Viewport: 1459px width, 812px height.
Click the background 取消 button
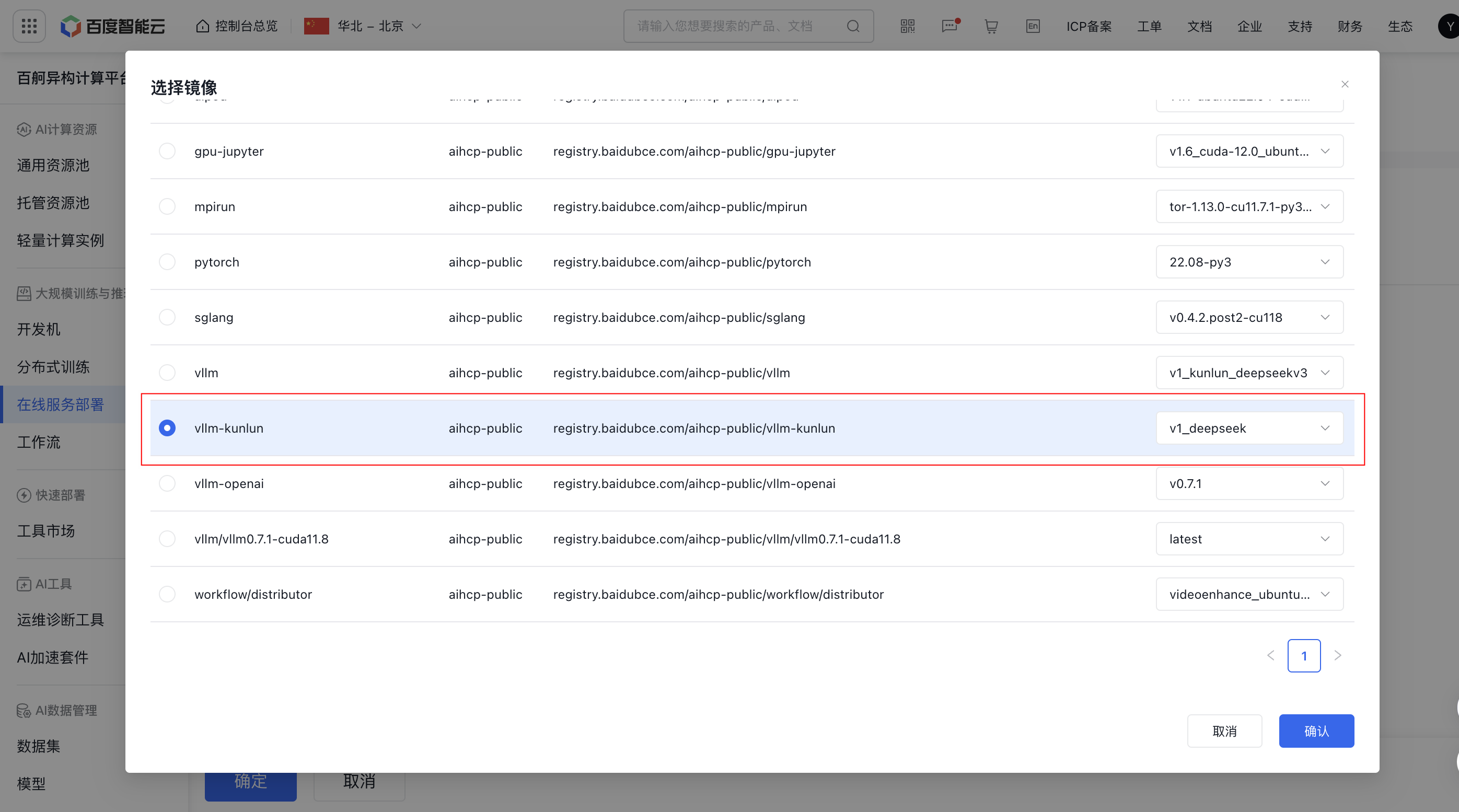click(359, 786)
